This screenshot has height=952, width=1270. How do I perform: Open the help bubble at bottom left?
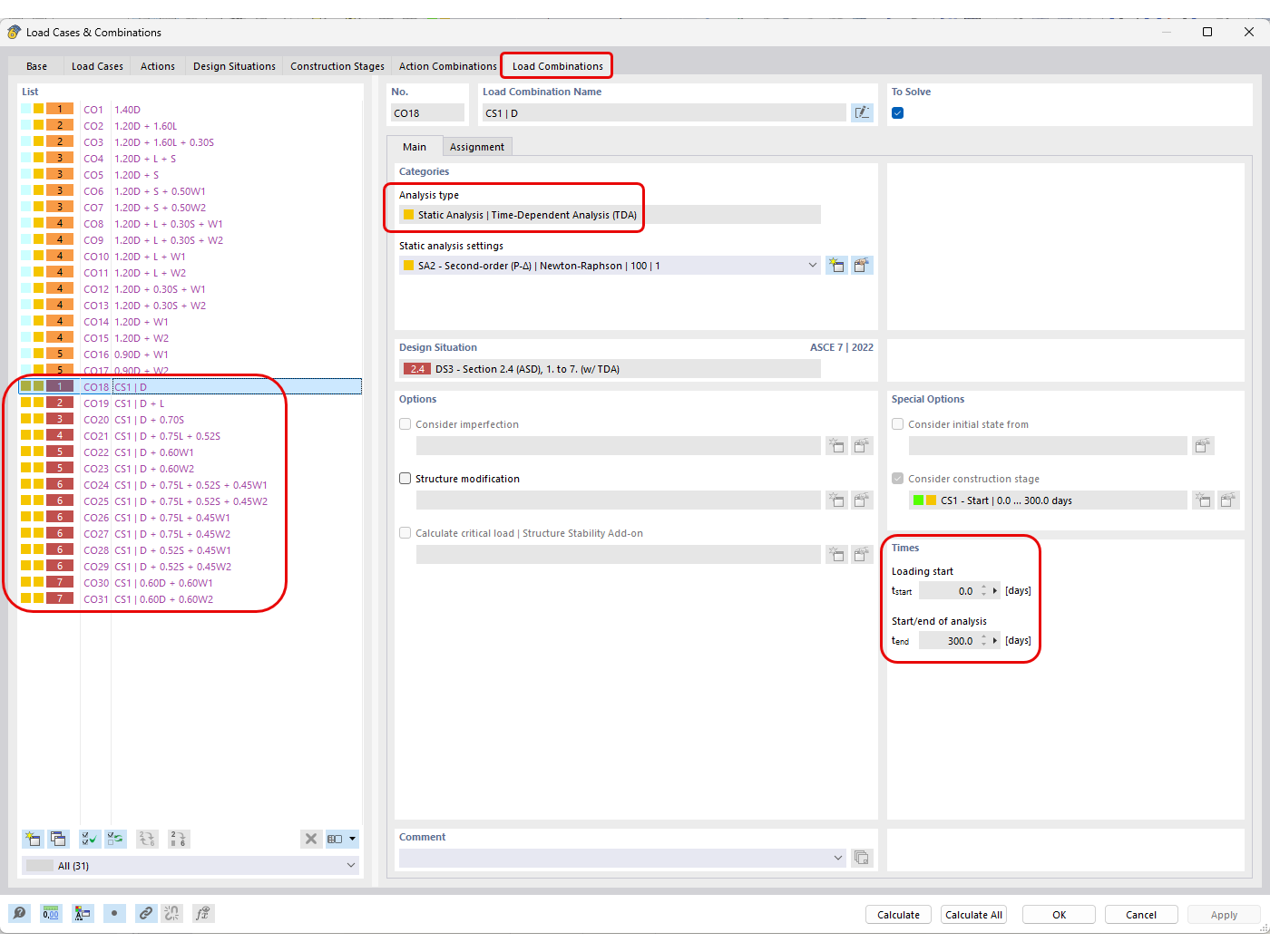tap(19, 913)
